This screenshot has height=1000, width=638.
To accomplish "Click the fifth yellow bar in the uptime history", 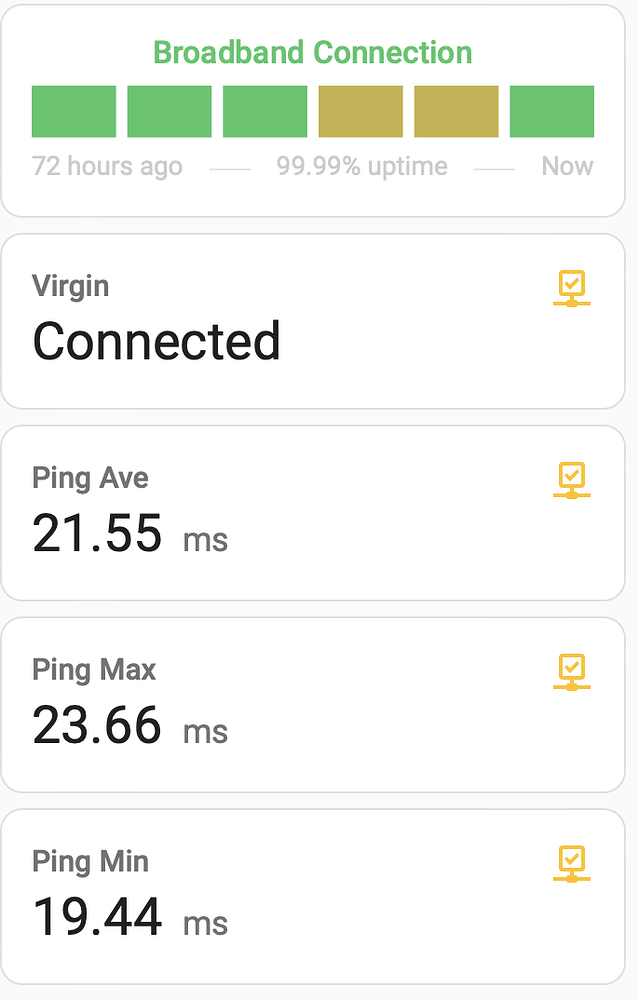I will pyautogui.click(x=456, y=111).
